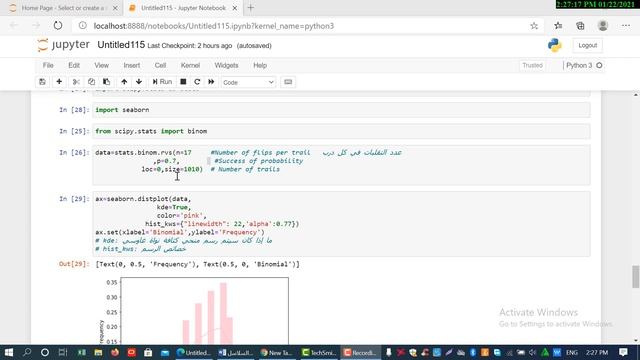This screenshot has width=640, height=360.
Task: Refresh the browser page
Action: [x=58, y=26]
